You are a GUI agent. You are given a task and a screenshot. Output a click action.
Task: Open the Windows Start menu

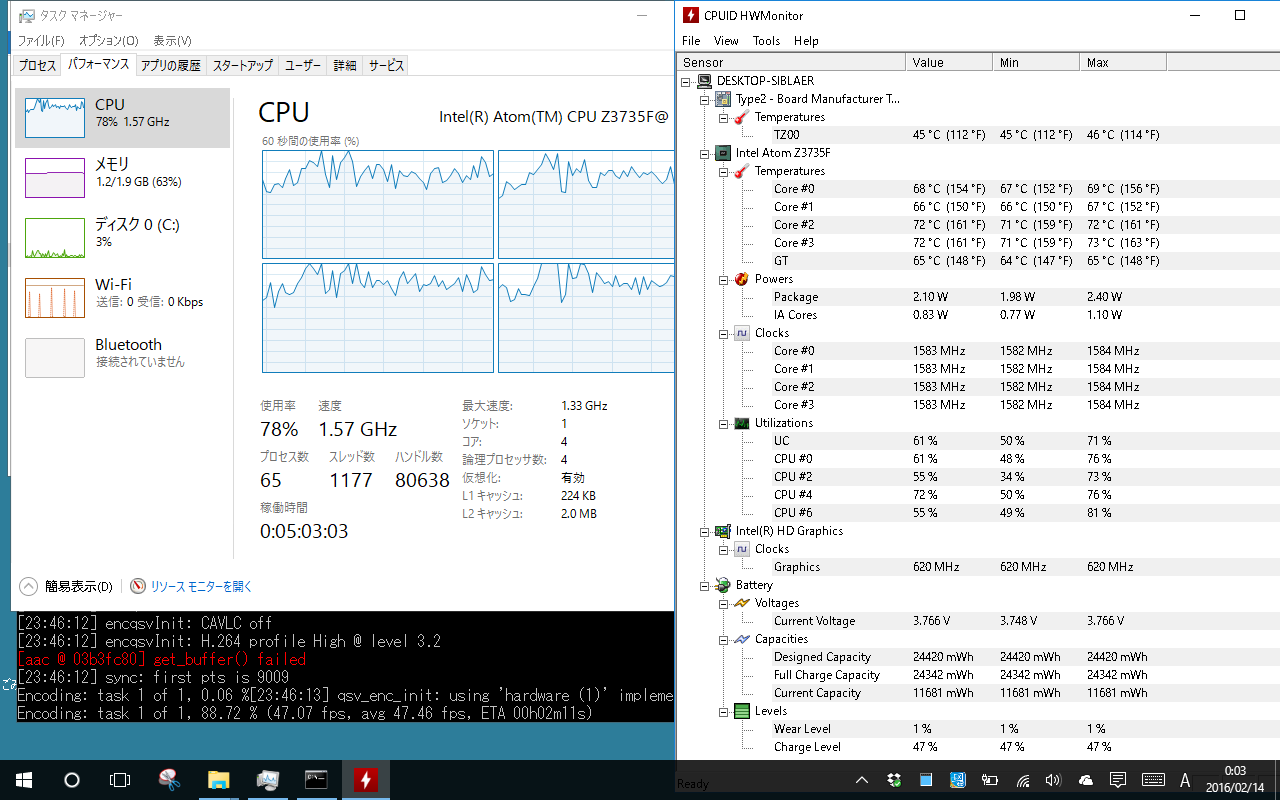[24, 780]
